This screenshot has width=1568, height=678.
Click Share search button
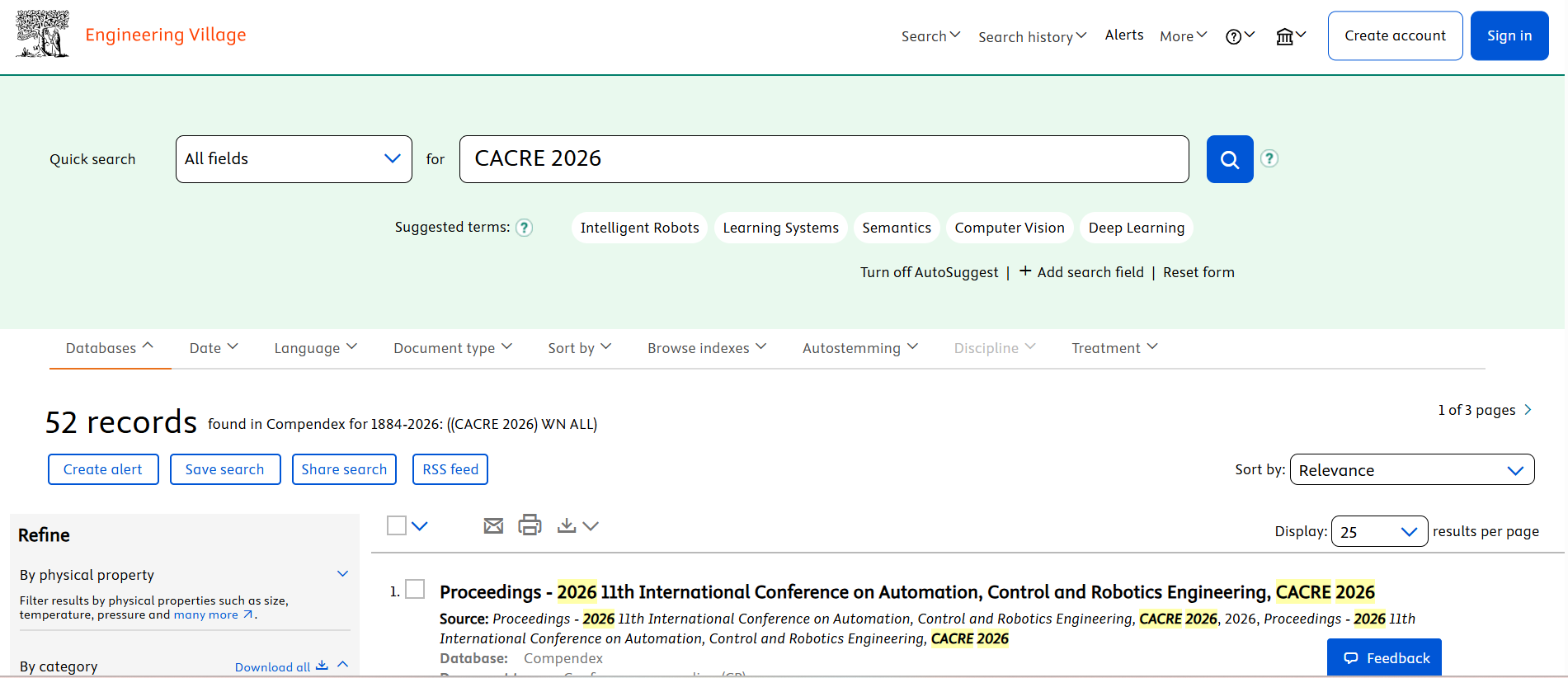pyautogui.click(x=344, y=469)
